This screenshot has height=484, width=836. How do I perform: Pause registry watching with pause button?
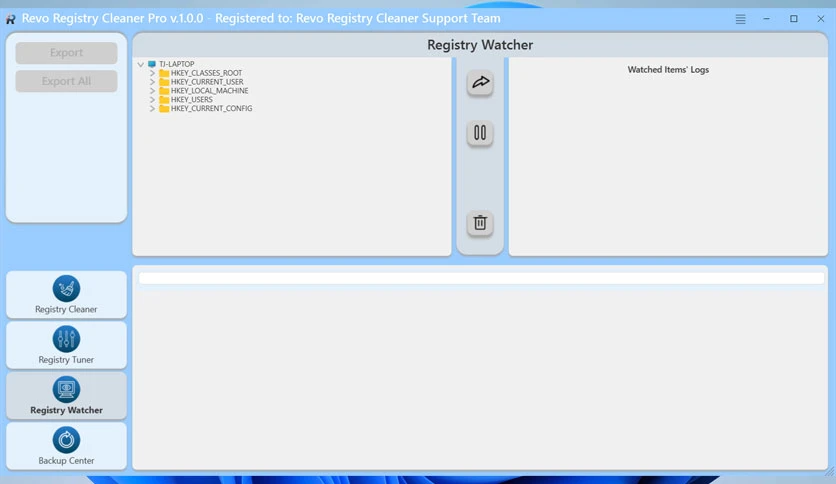(480, 133)
